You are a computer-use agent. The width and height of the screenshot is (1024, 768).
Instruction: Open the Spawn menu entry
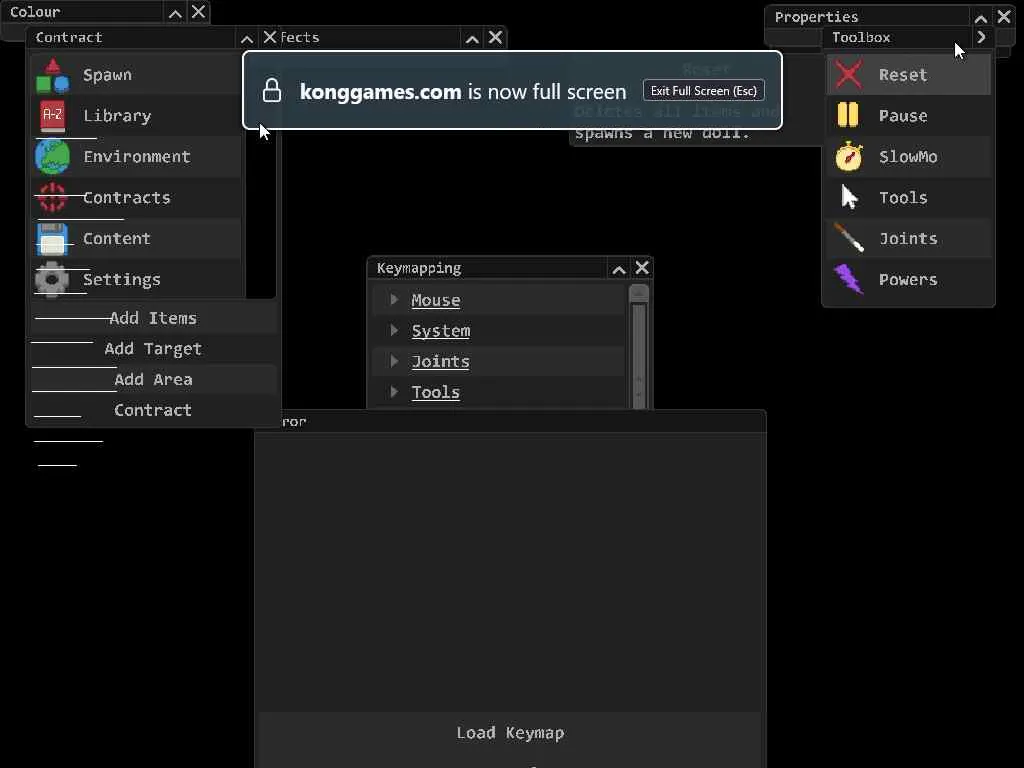click(x=138, y=75)
